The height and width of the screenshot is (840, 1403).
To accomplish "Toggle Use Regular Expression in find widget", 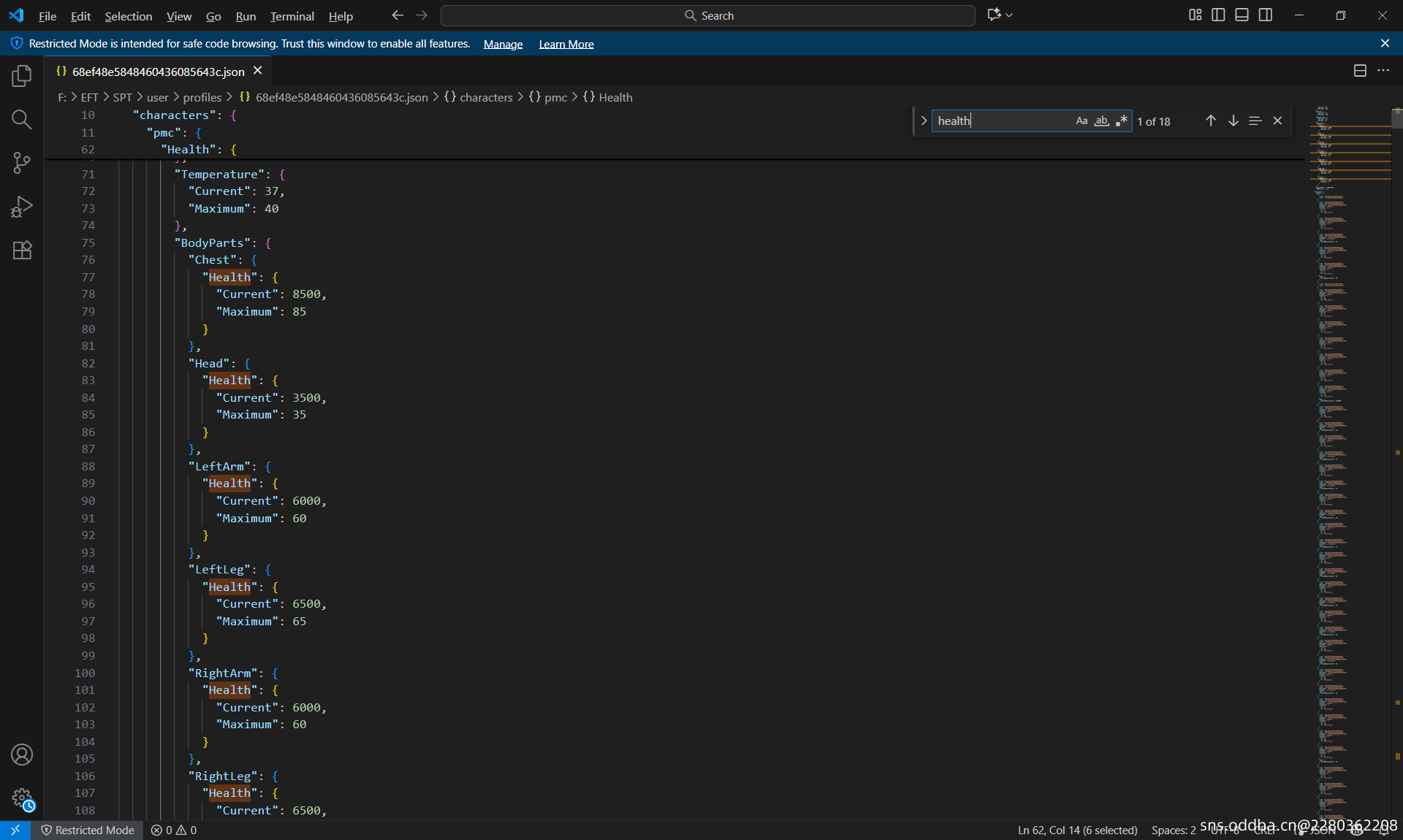I will [x=1121, y=121].
